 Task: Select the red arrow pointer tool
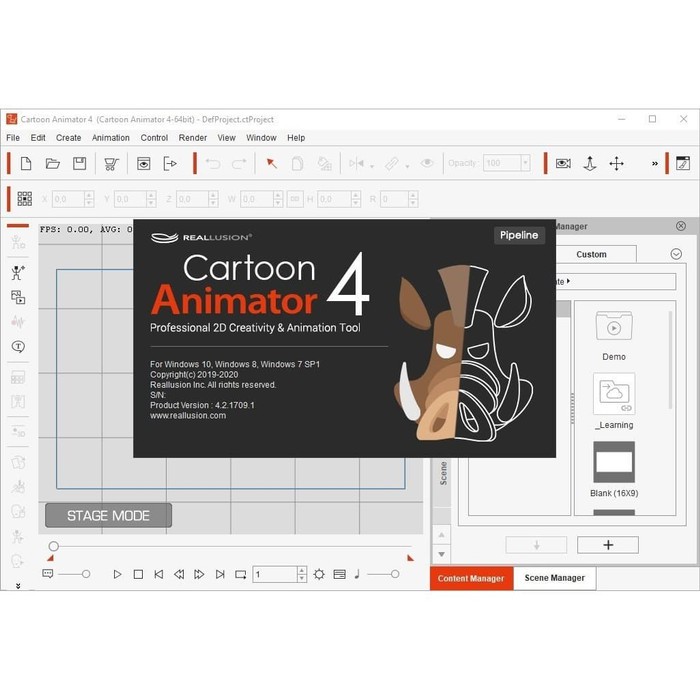click(271, 163)
